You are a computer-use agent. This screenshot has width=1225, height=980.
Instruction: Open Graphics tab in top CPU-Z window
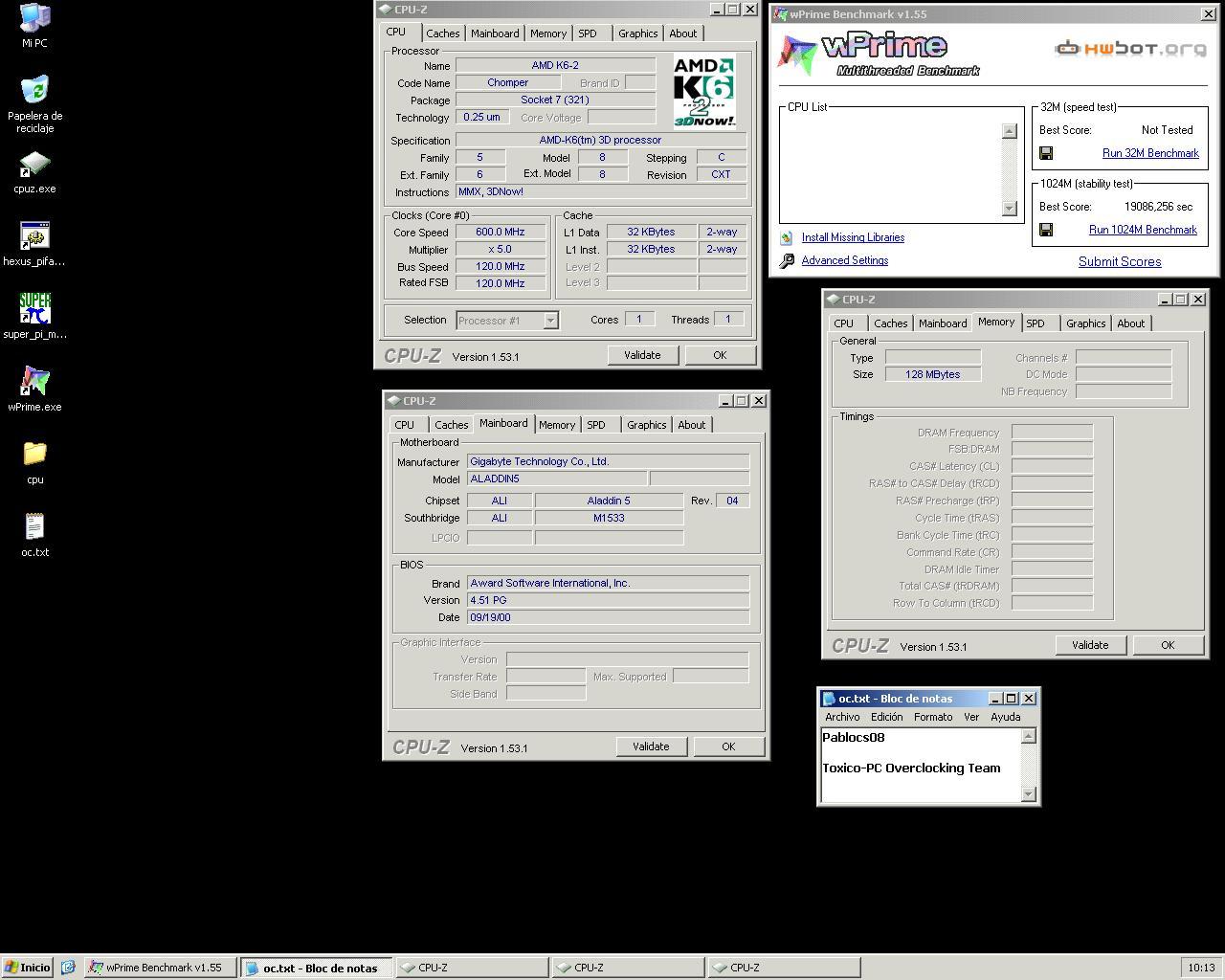[637, 33]
